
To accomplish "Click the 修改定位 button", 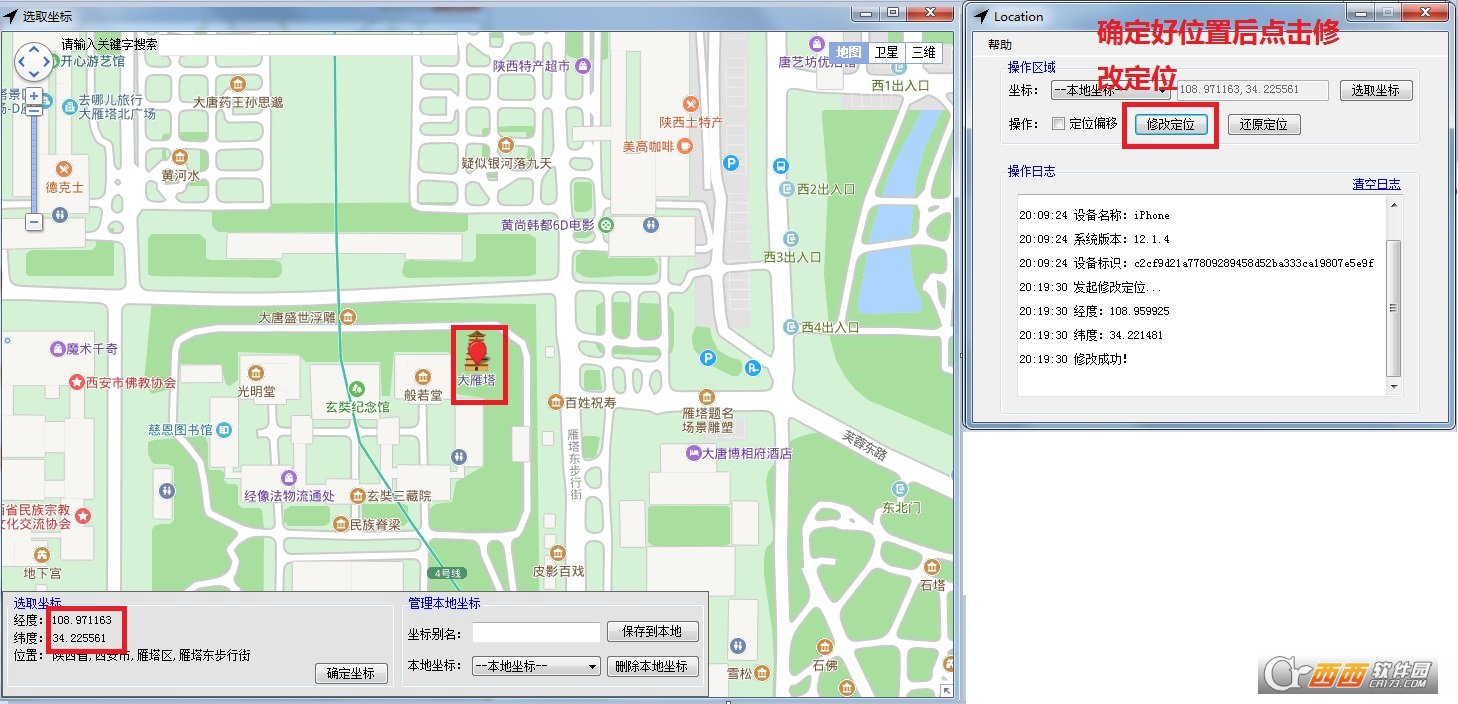I will [1171, 125].
